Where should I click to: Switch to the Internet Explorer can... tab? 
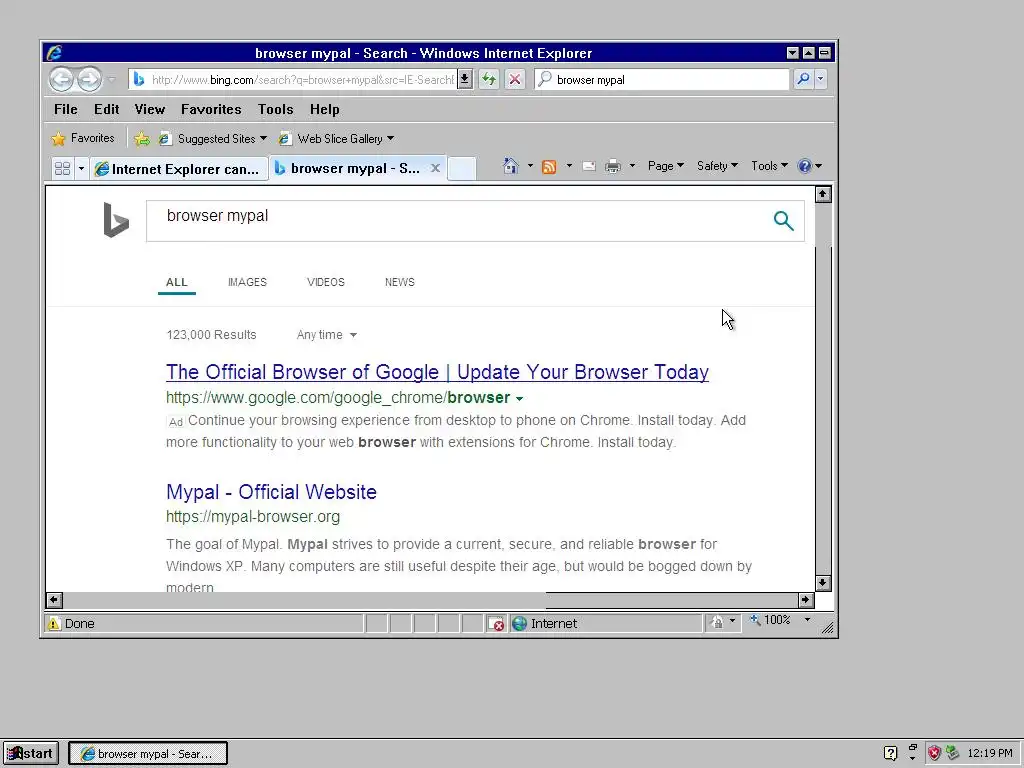[178, 169]
